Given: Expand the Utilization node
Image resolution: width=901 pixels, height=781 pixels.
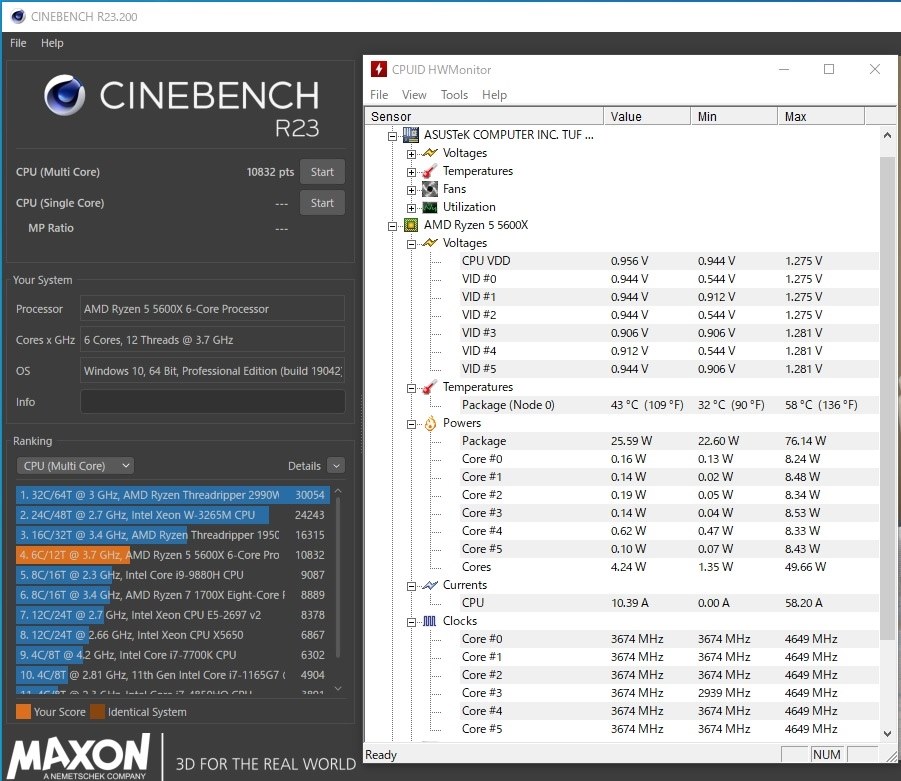Looking at the screenshot, I should [x=411, y=208].
